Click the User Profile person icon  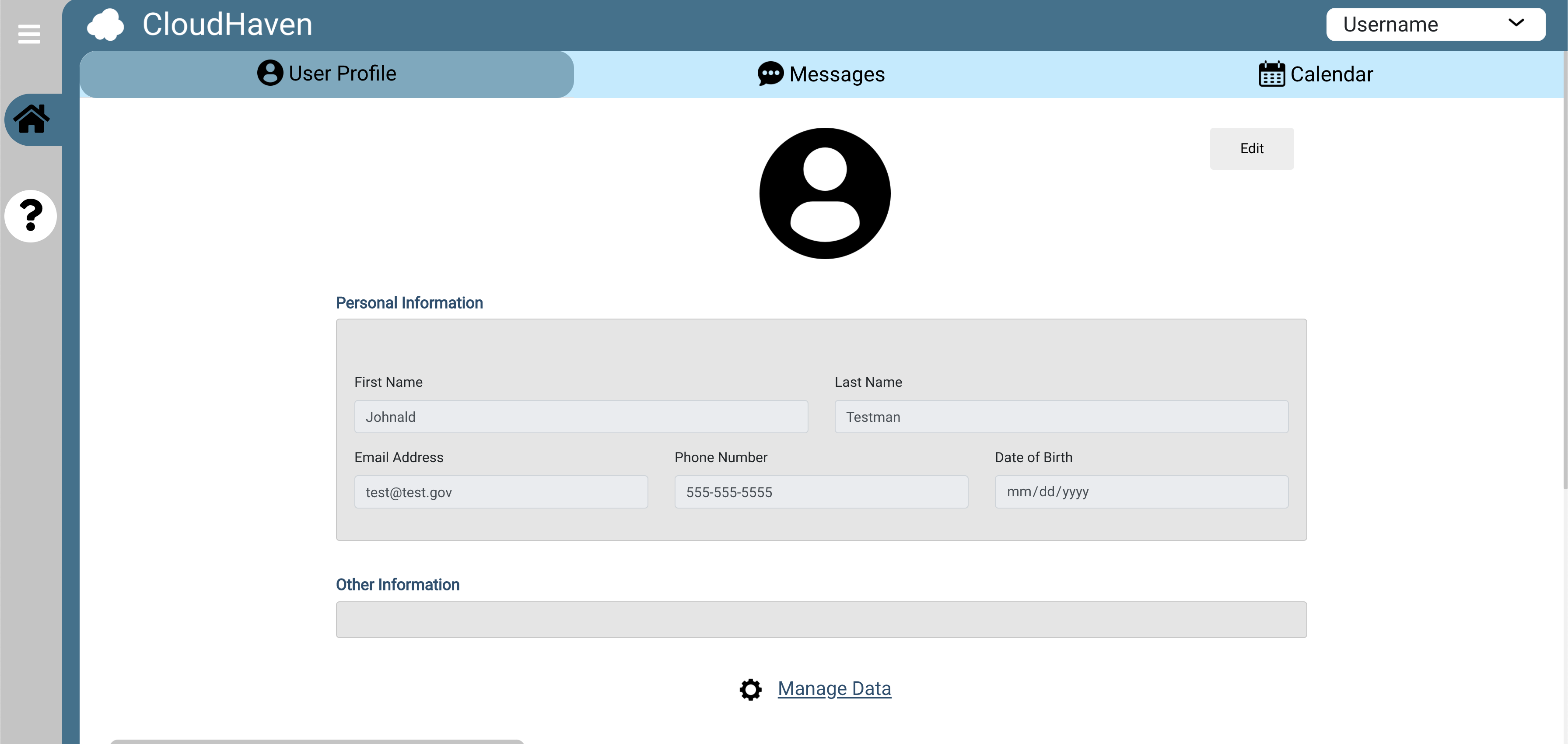pyautogui.click(x=269, y=73)
